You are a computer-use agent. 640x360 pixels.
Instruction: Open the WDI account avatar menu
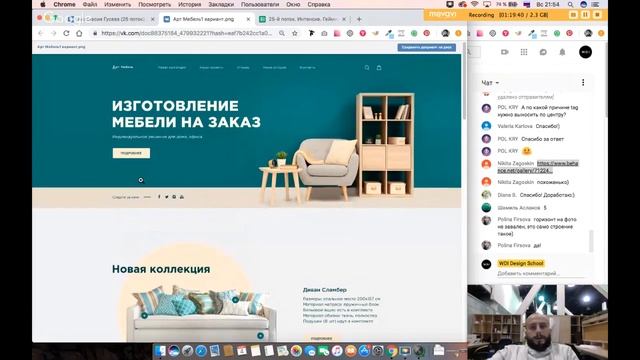(x=585, y=52)
